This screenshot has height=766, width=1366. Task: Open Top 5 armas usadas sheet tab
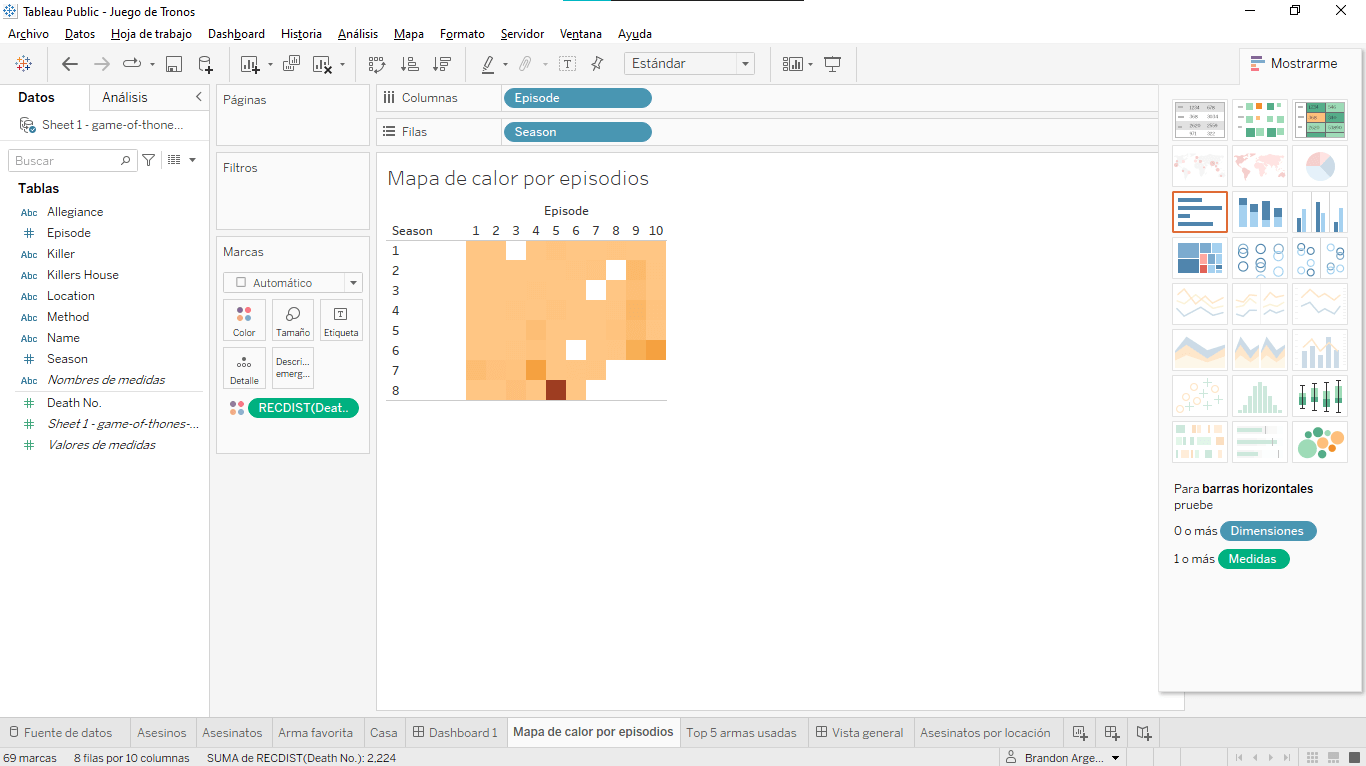tap(741, 732)
